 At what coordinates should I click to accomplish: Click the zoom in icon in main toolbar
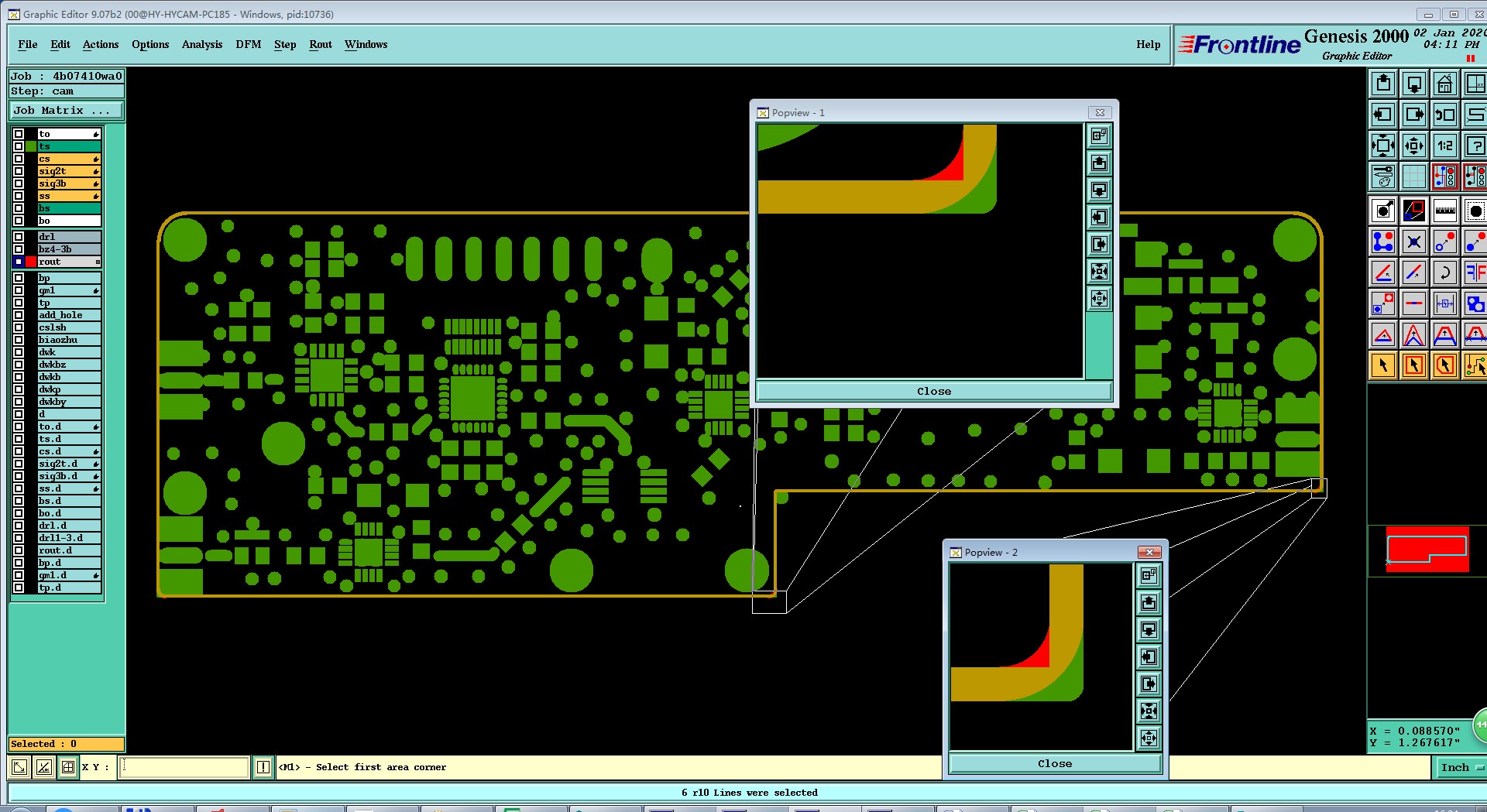[x=1383, y=146]
